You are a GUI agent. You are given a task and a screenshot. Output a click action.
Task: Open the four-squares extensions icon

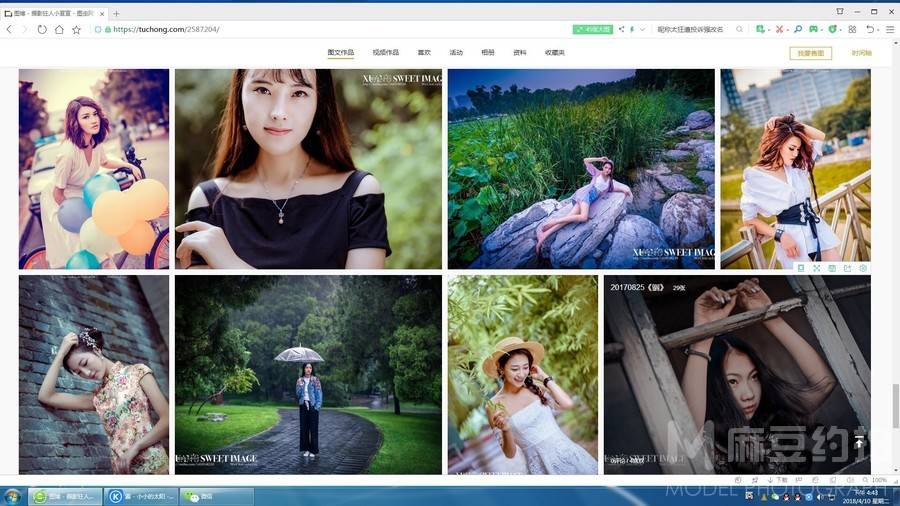point(852,29)
